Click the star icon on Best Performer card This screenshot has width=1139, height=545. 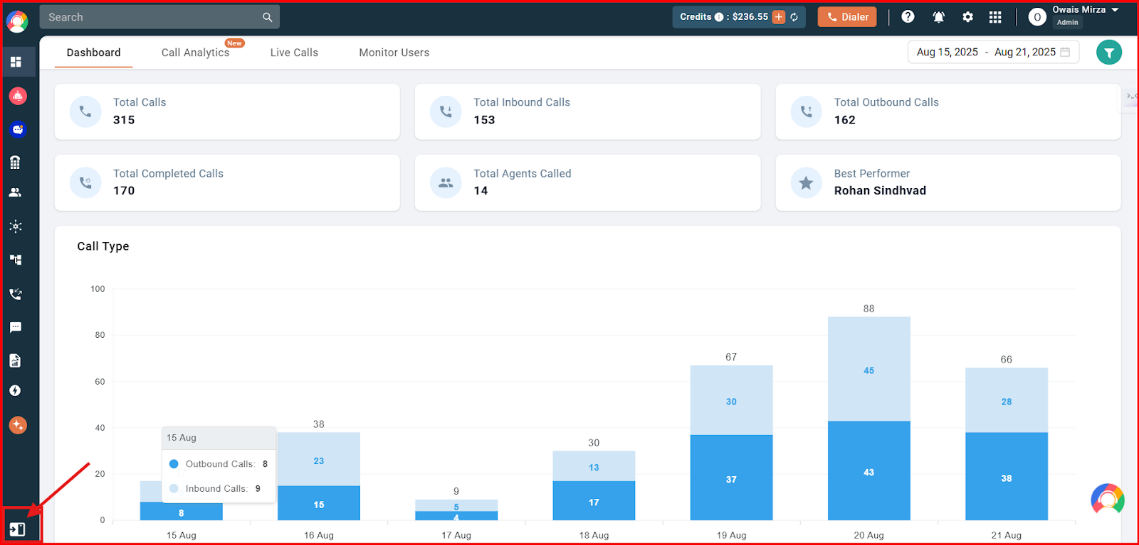point(806,183)
